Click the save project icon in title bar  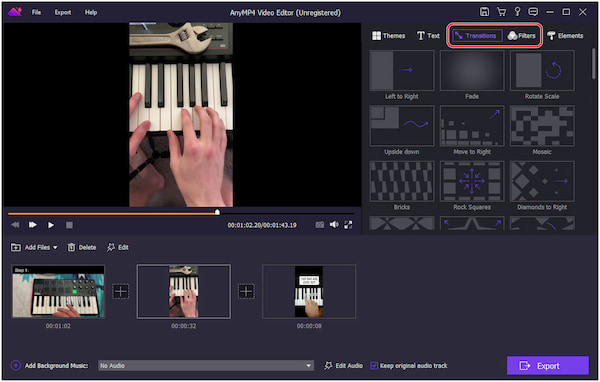[484, 12]
